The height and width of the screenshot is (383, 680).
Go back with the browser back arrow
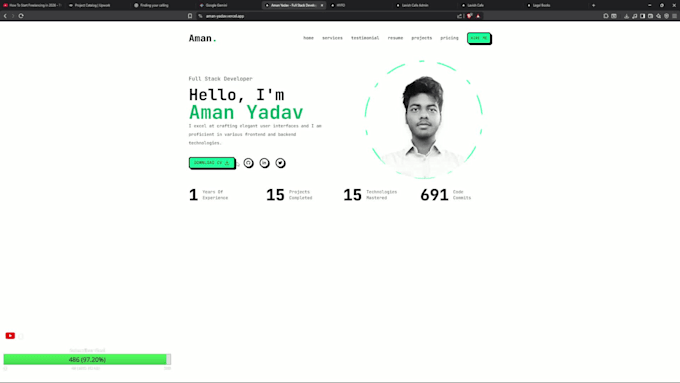pos(5,16)
